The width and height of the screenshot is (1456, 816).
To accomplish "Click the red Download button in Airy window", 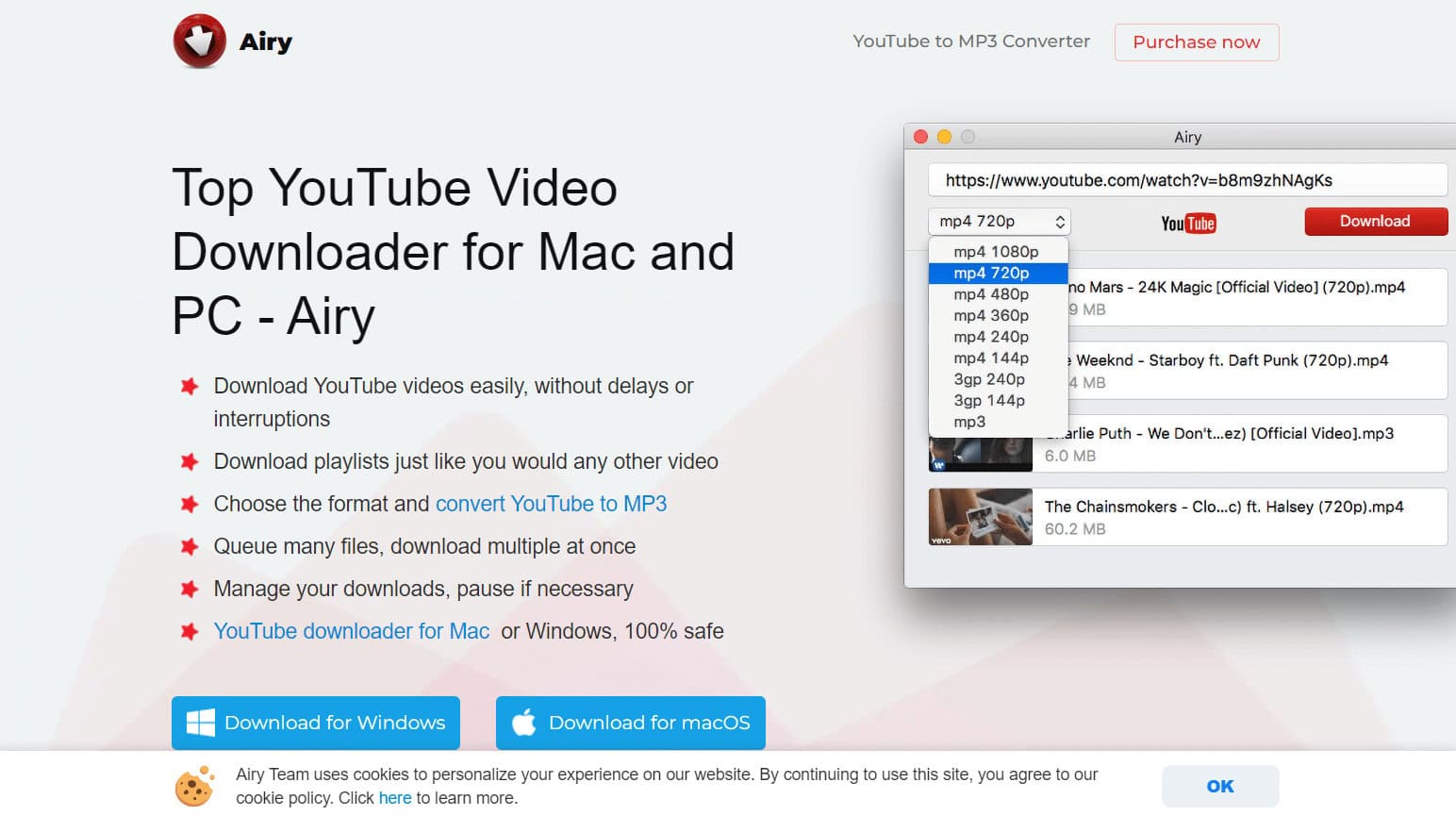I will tap(1376, 222).
